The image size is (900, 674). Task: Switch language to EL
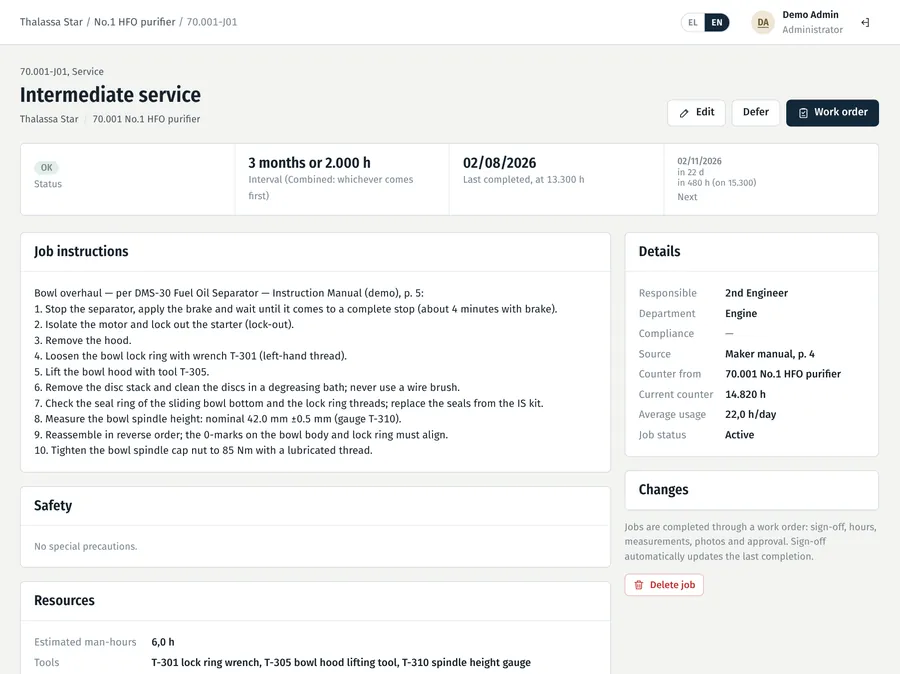coord(693,22)
